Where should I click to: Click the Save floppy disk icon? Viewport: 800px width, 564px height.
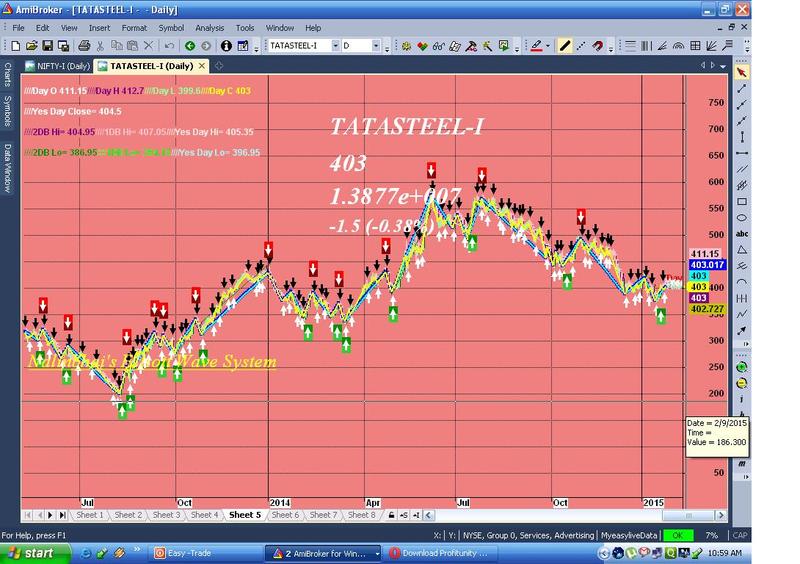pos(47,46)
